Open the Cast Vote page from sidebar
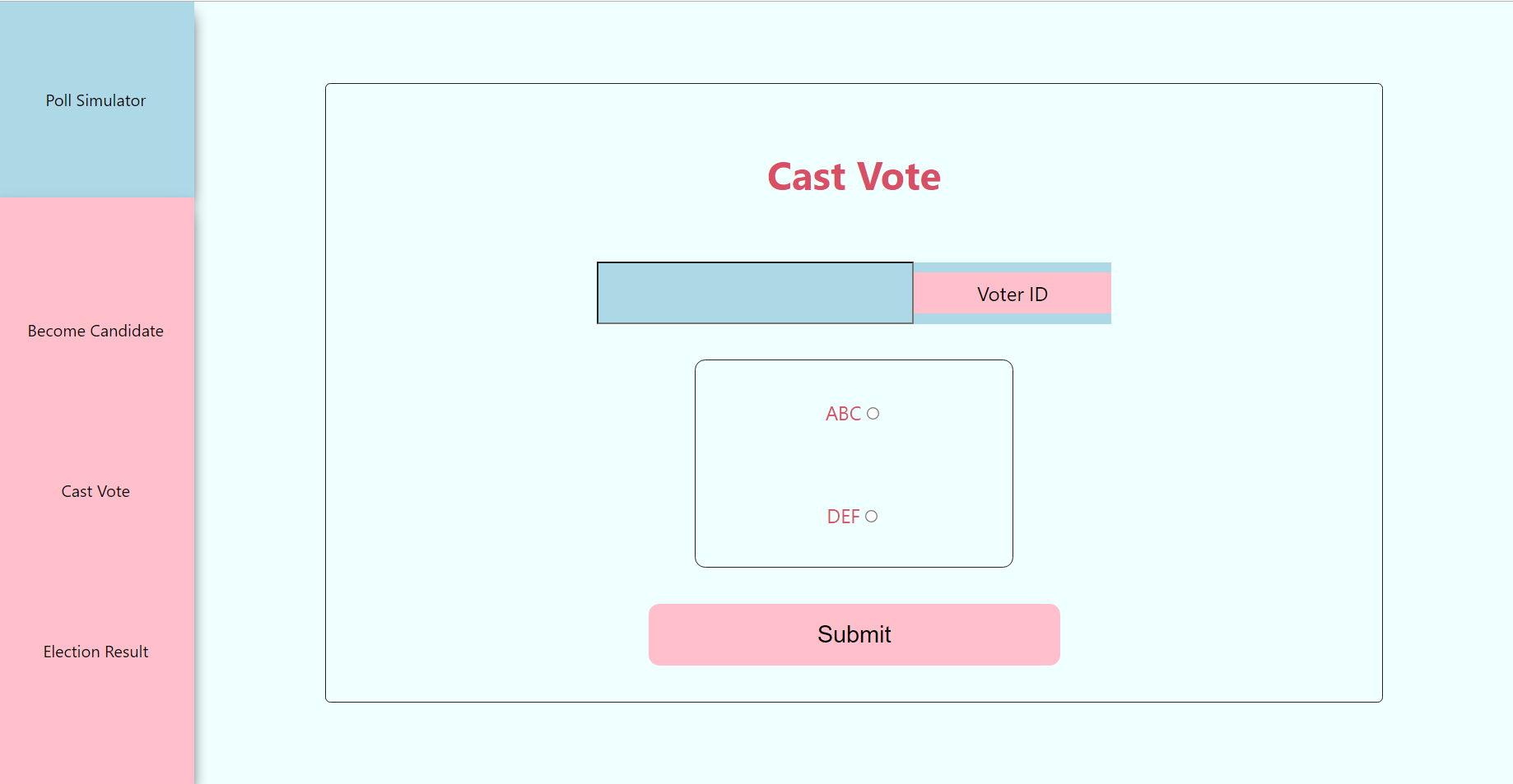 pos(95,490)
